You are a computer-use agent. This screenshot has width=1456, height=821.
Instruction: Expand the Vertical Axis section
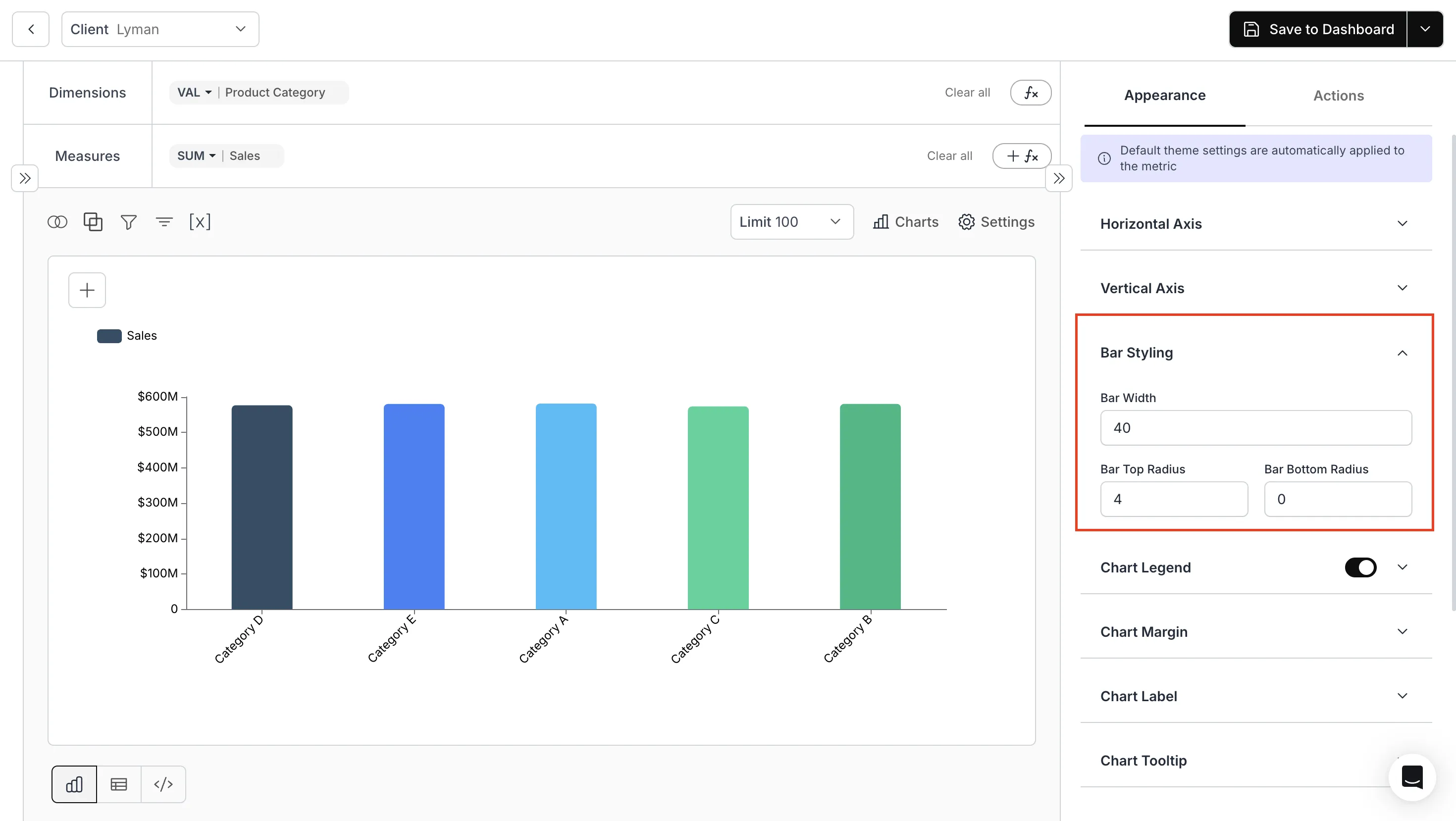pyautogui.click(x=1255, y=288)
